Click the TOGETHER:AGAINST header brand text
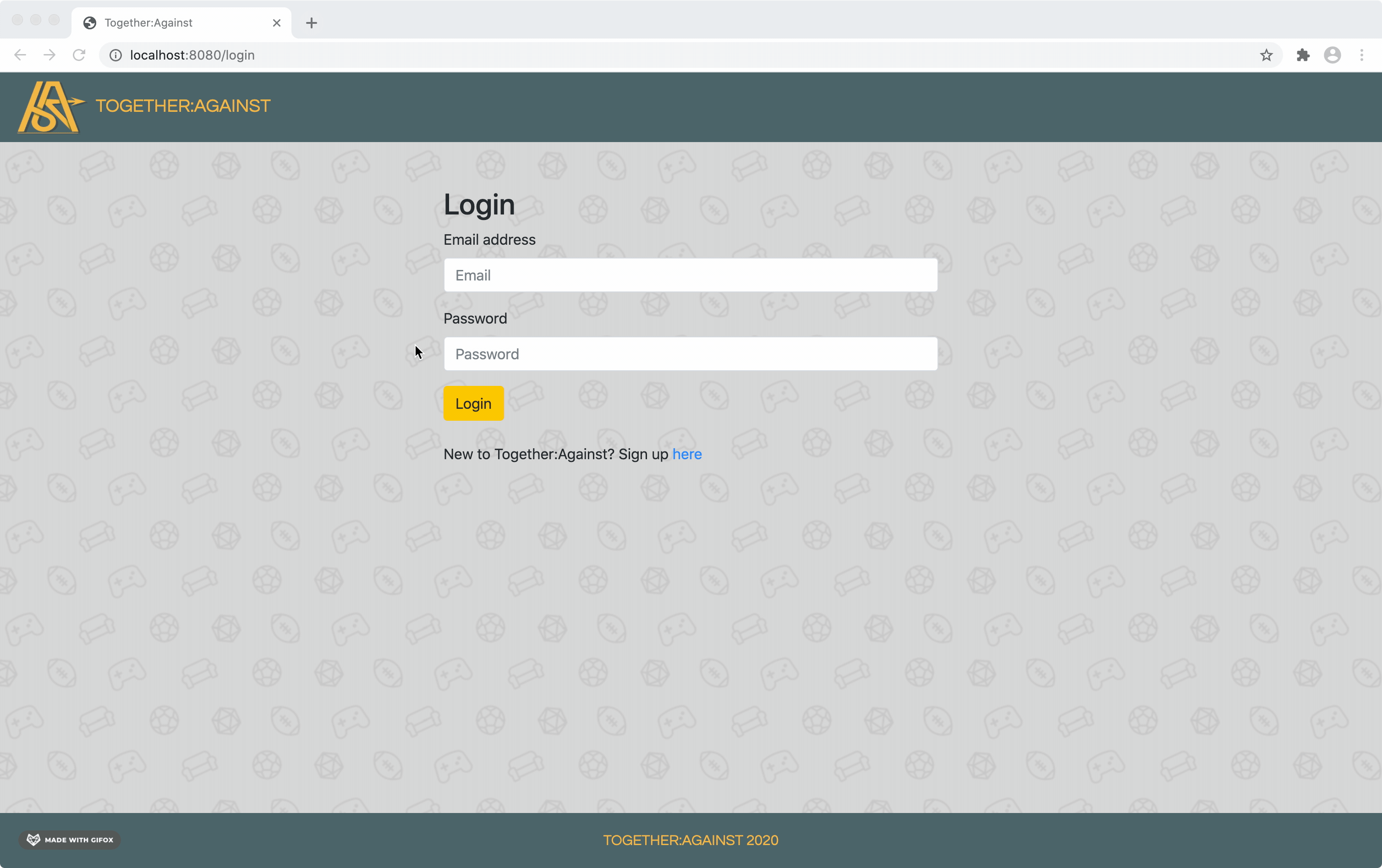The image size is (1382, 868). (182, 106)
